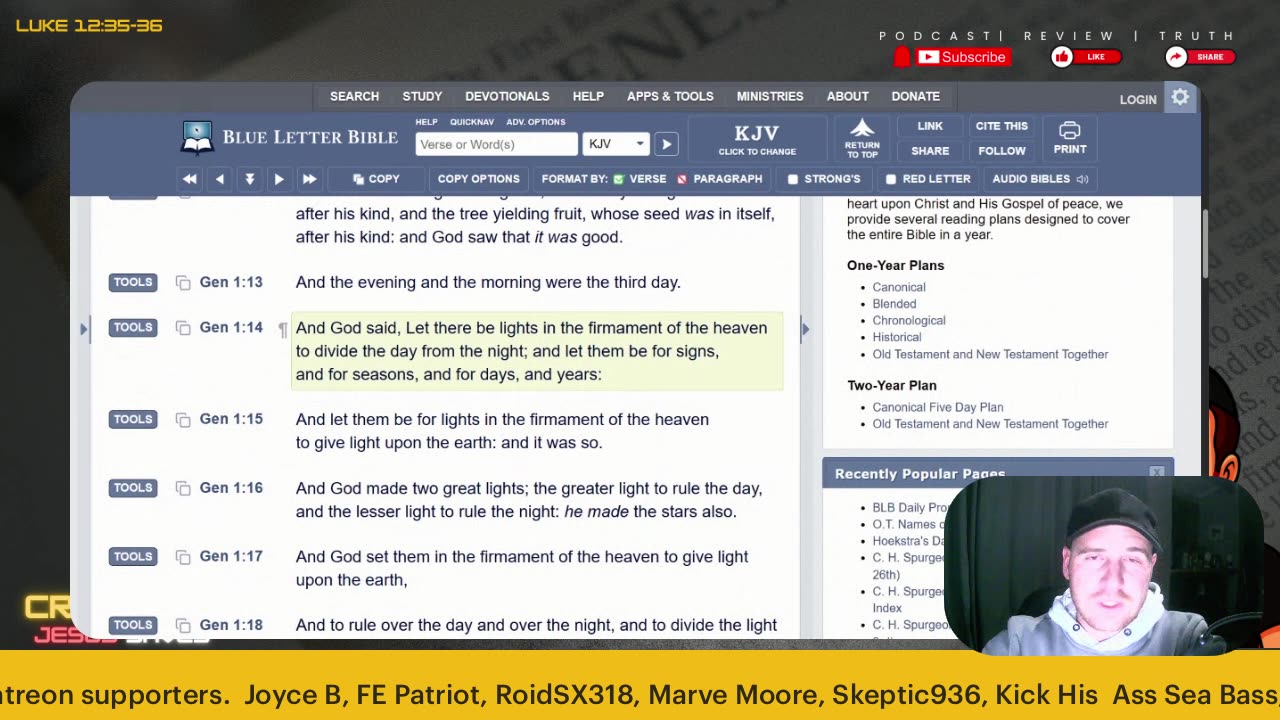Open the Historical reading plan link
1280x720 pixels.
(896, 337)
